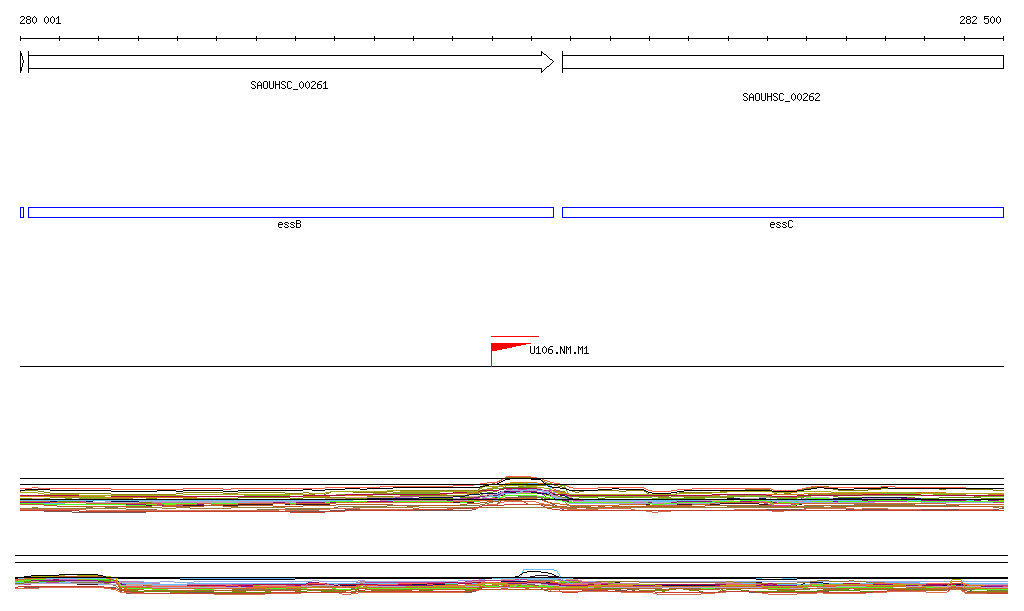Image resolution: width=1024 pixels, height=611 pixels.
Task: Select the essC name label
Action: click(781, 225)
